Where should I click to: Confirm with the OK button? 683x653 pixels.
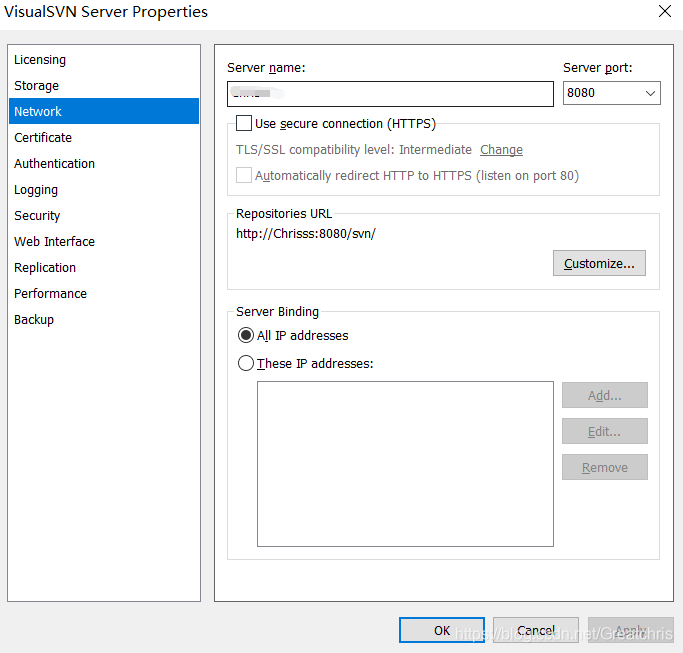pos(442,630)
